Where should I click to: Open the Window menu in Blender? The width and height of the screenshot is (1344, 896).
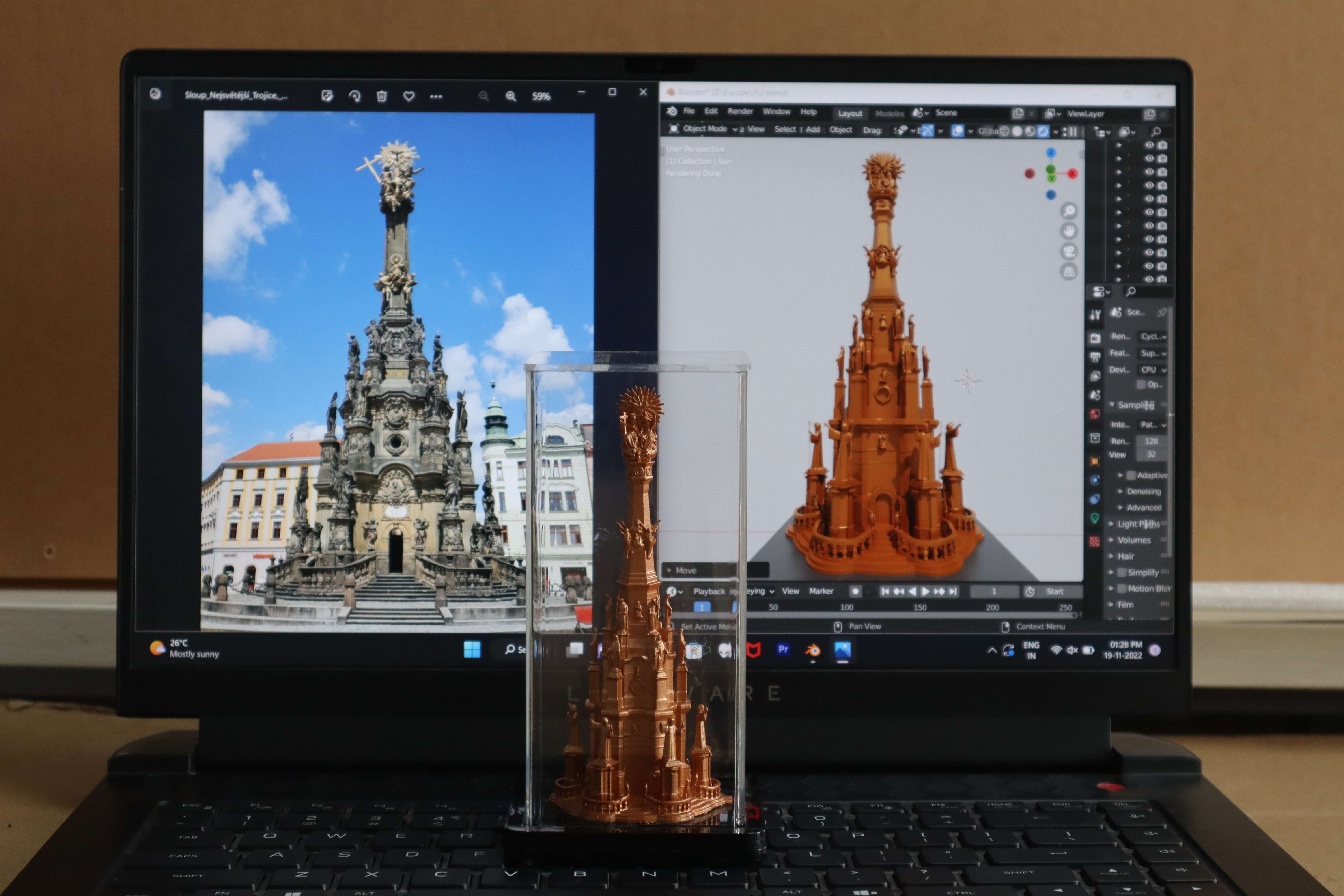click(x=777, y=111)
